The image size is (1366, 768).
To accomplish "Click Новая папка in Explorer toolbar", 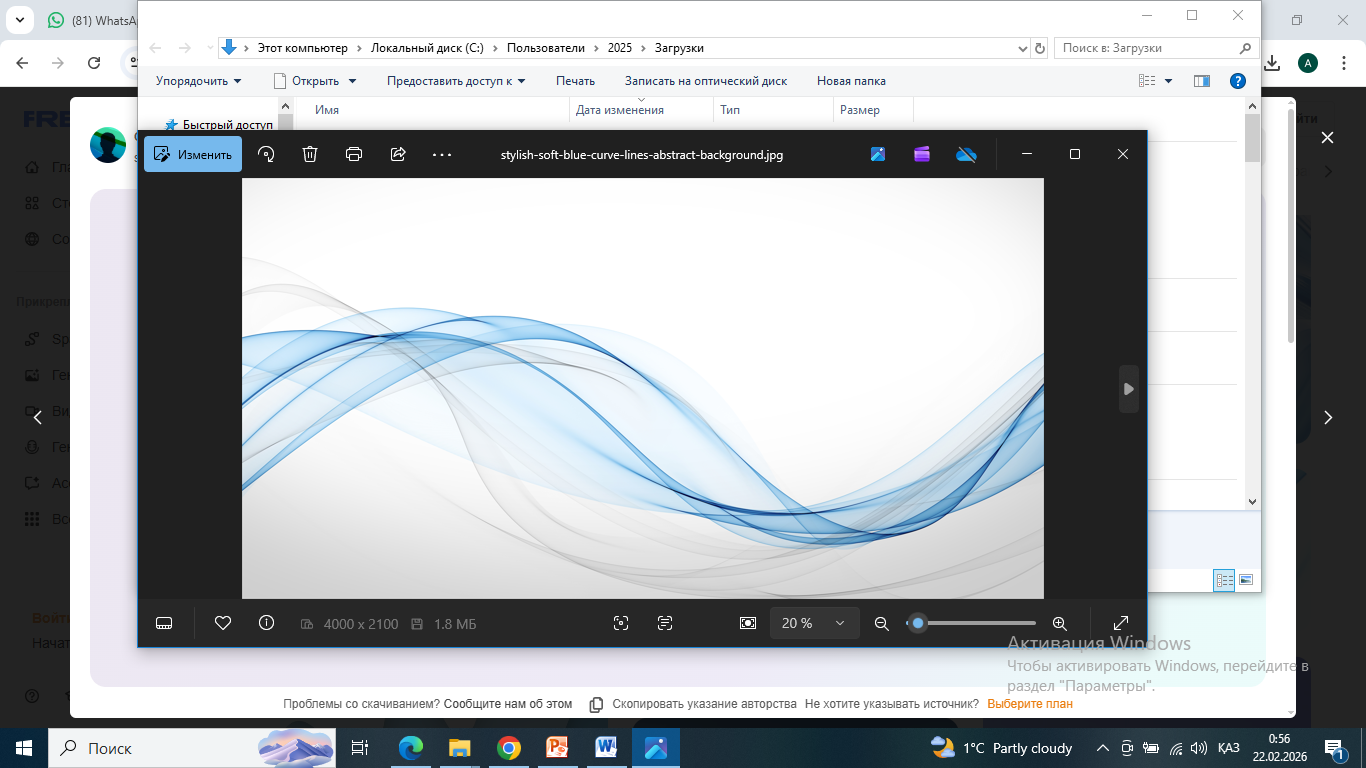I will click(851, 81).
